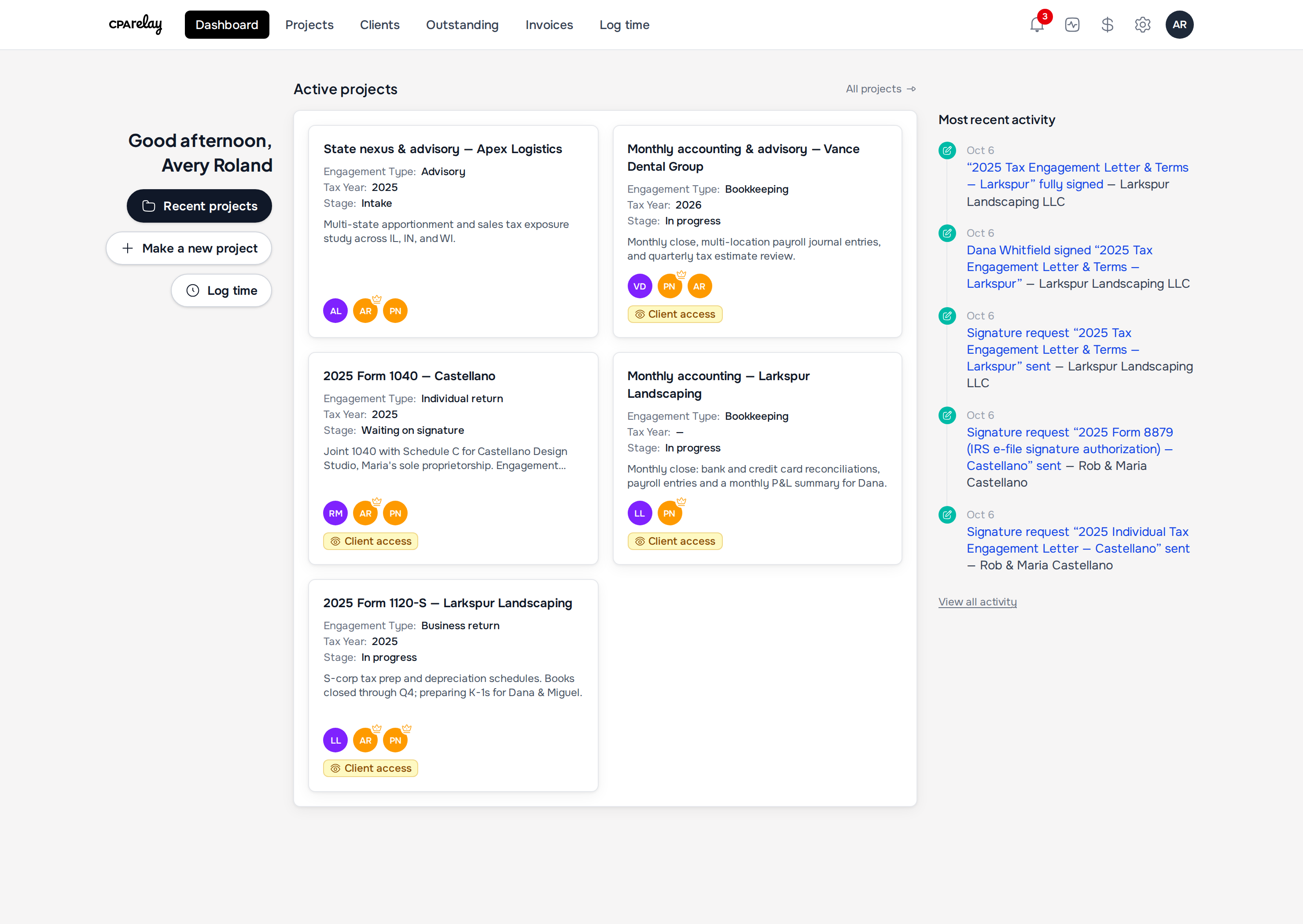Click activity icon beside fully signed entry
The width and height of the screenshot is (1303, 924).
[x=946, y=150]
